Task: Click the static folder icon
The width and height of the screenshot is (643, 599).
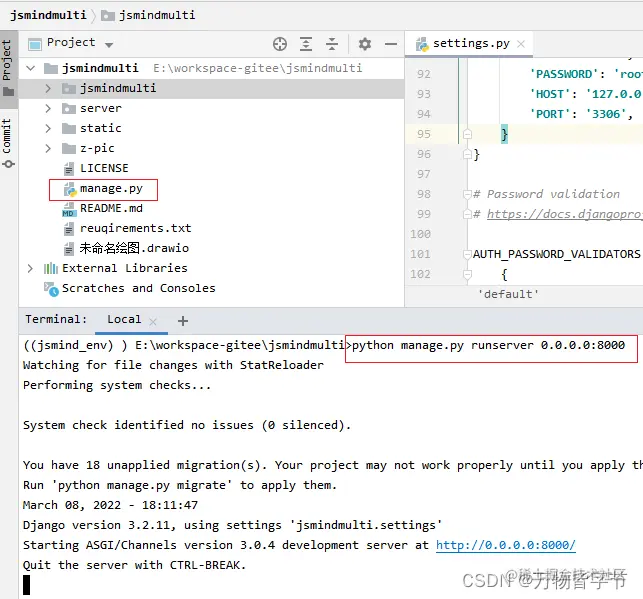Action: click(x=69, y=128)
